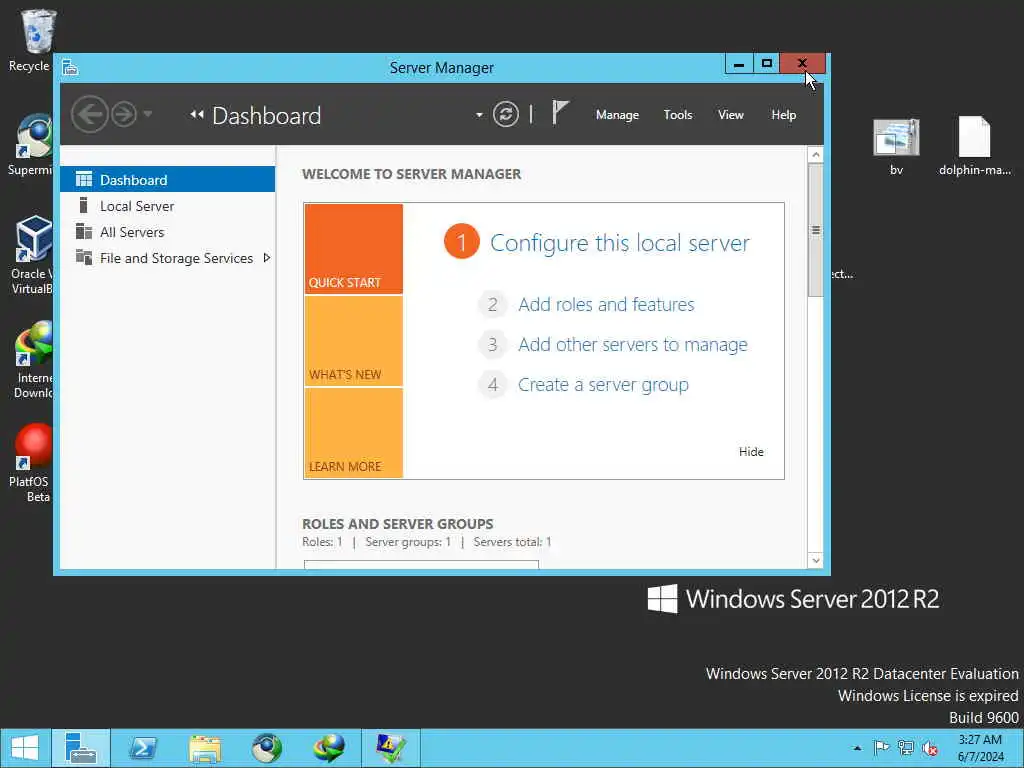Click the taskbar clock showing 3:27 AM
1024x768 pixels.
pos(980,748)
